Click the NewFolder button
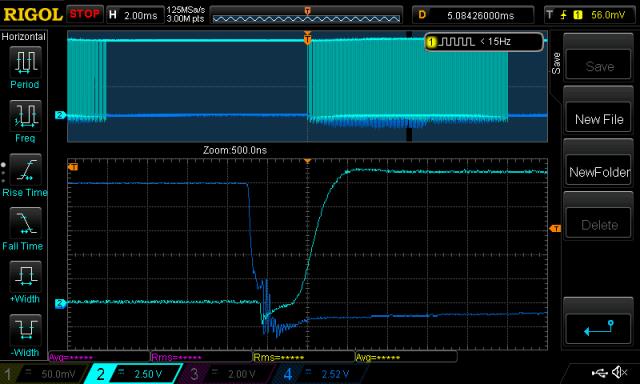The height and width of the screenshot is (384, 640). click(599, 172)
